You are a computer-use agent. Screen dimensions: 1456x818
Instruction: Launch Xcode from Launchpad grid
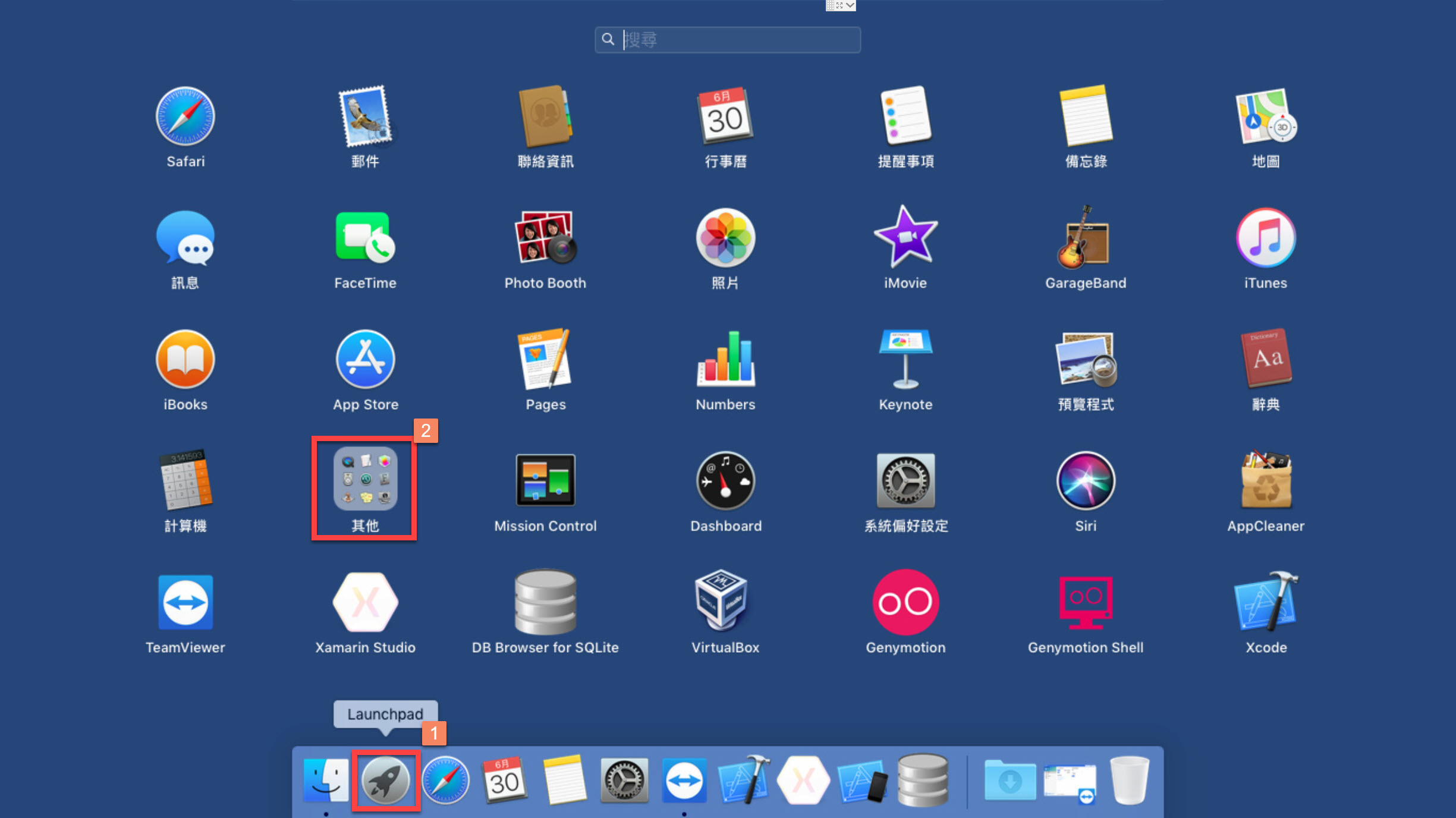pos(1266,600)
